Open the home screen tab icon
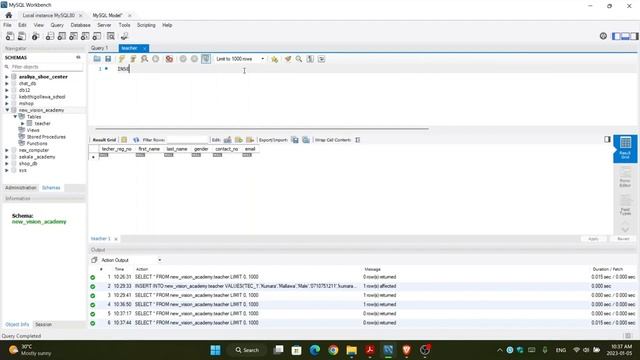This screenshot has width=640, height=360. click(x=9, y=15)
